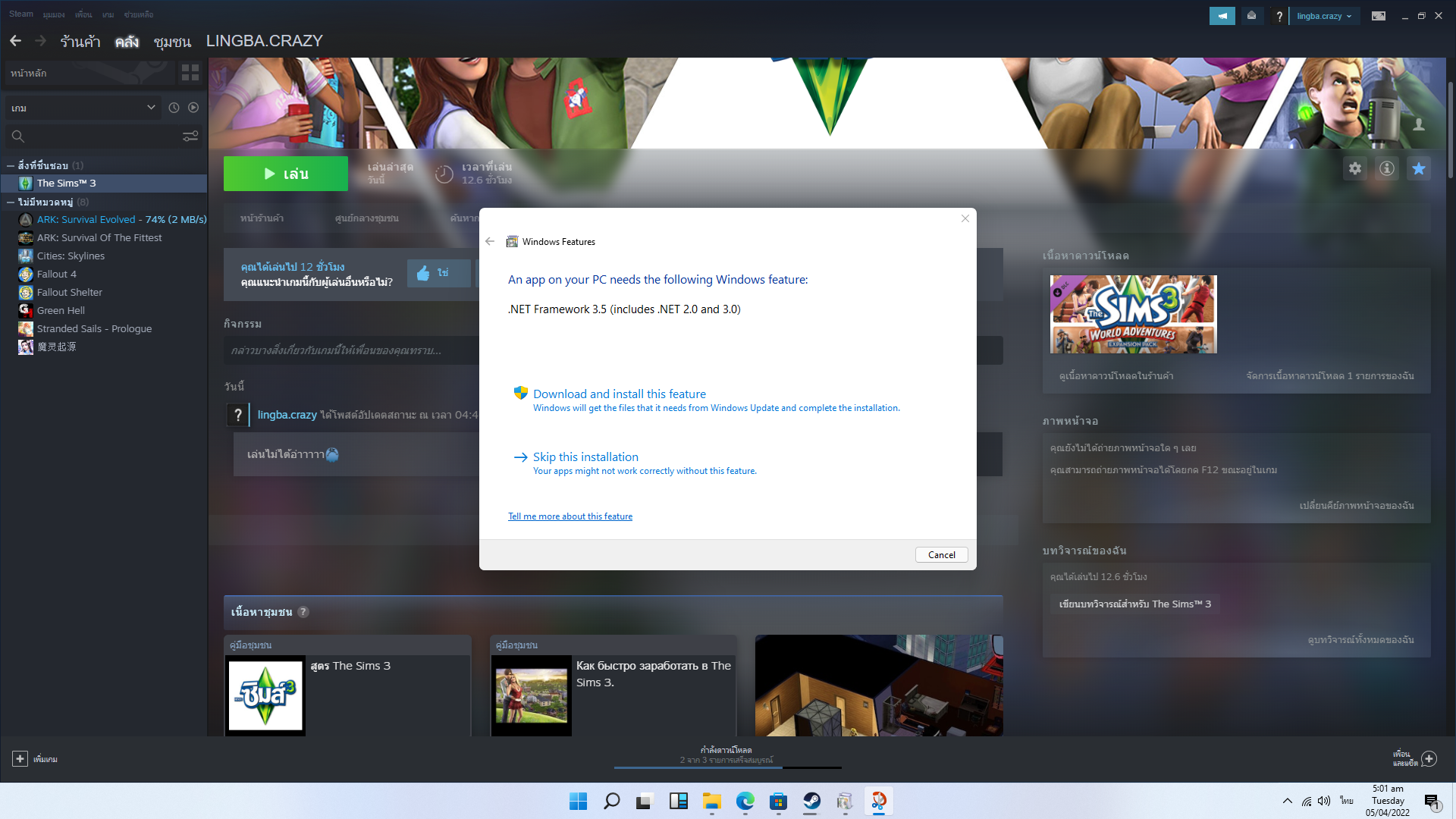The width and height of the screenshot is (1456, 819).
Task: Open friends and chat plus icon
Action: click(1429, 758)
